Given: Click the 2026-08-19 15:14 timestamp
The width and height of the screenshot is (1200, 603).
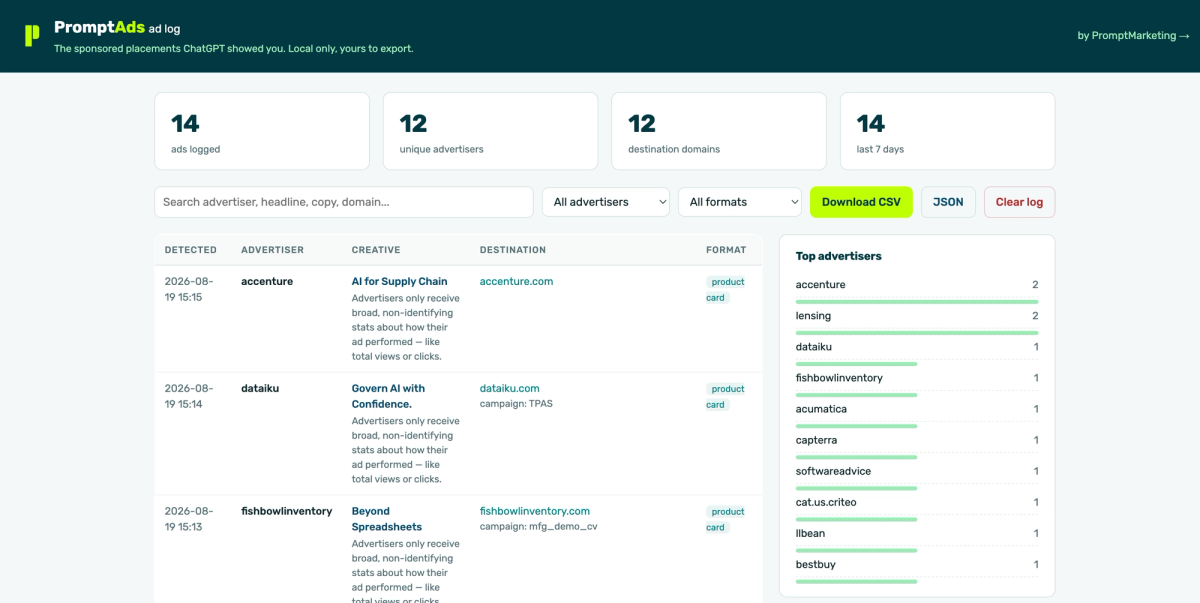Looking at the screenshot, I should click(x=189, y=396).
